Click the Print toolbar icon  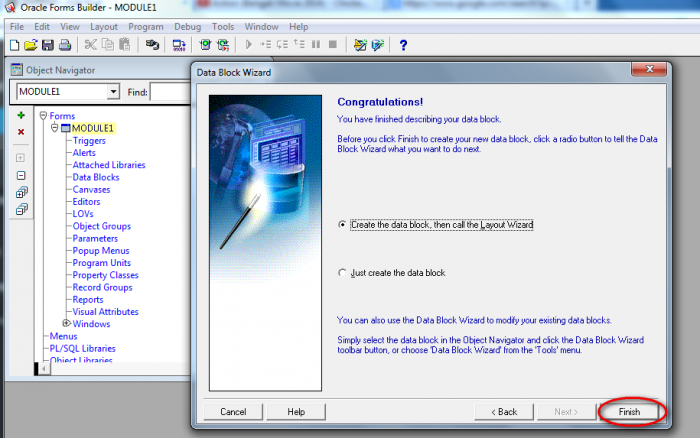point(65,45)
